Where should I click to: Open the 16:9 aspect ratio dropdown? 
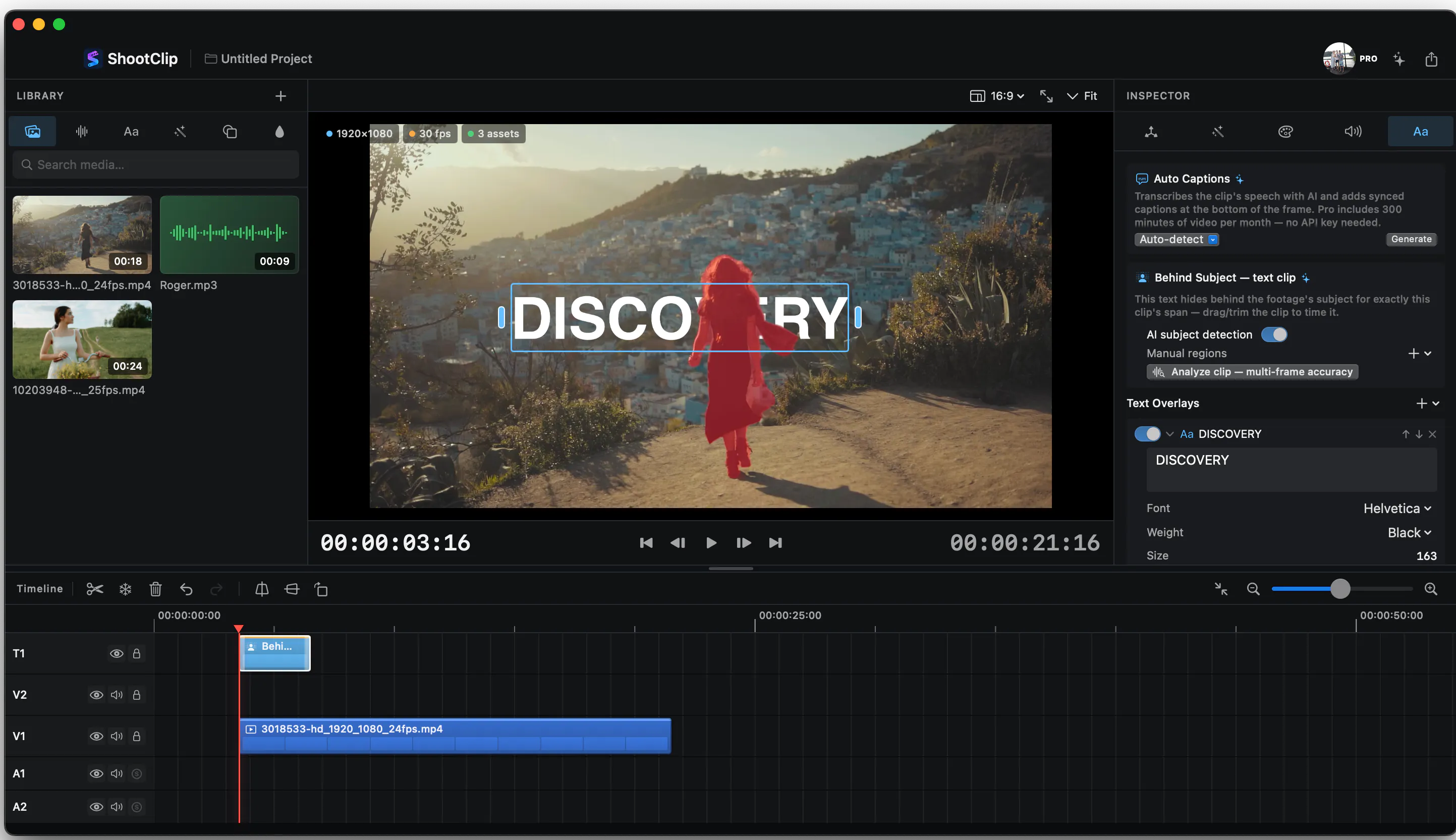tap(997, 96)
